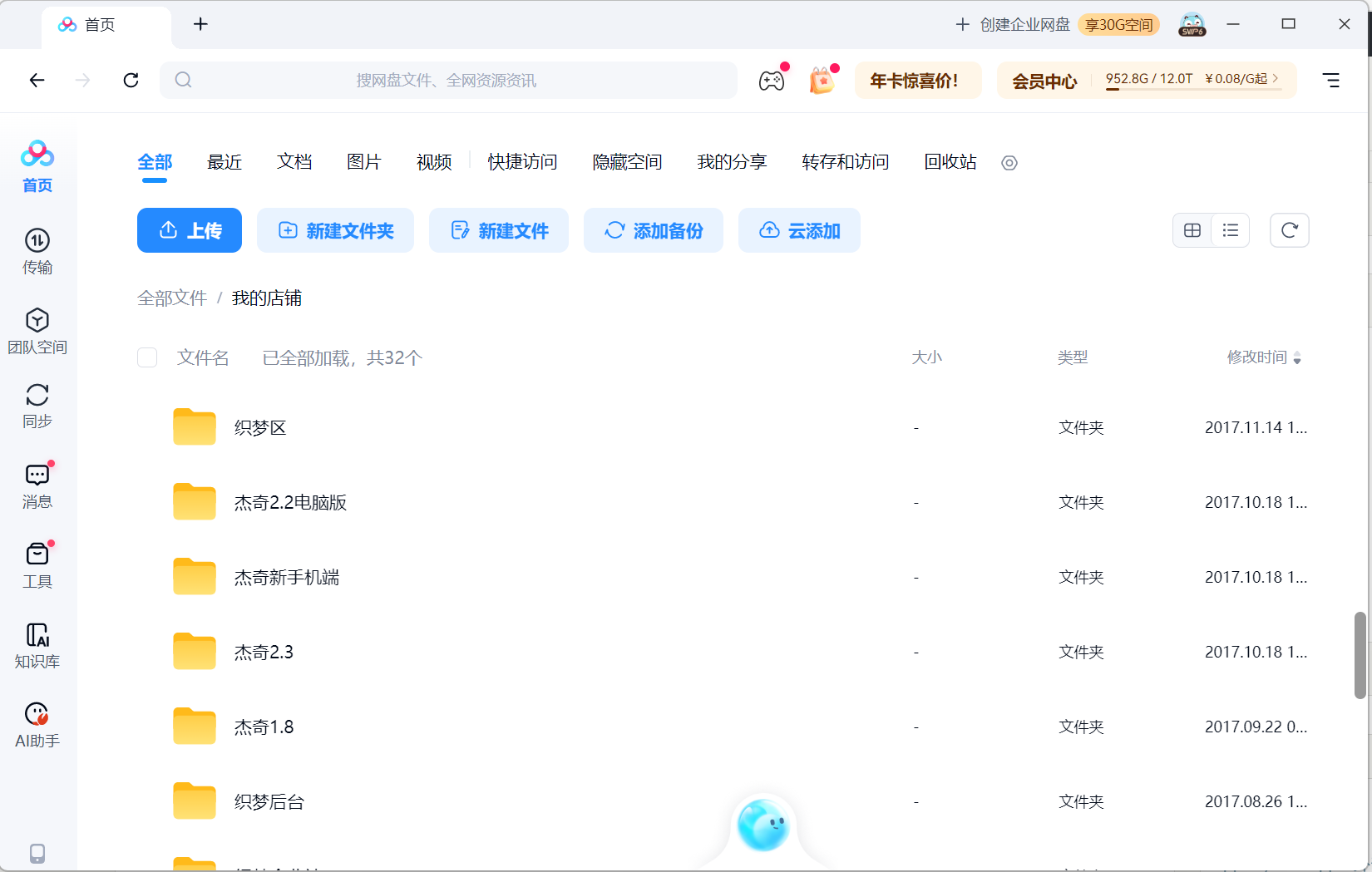Click the 全部文件 breadcrumb link
The width and height of the screenshot is (1372, 872).
point(172,298)
